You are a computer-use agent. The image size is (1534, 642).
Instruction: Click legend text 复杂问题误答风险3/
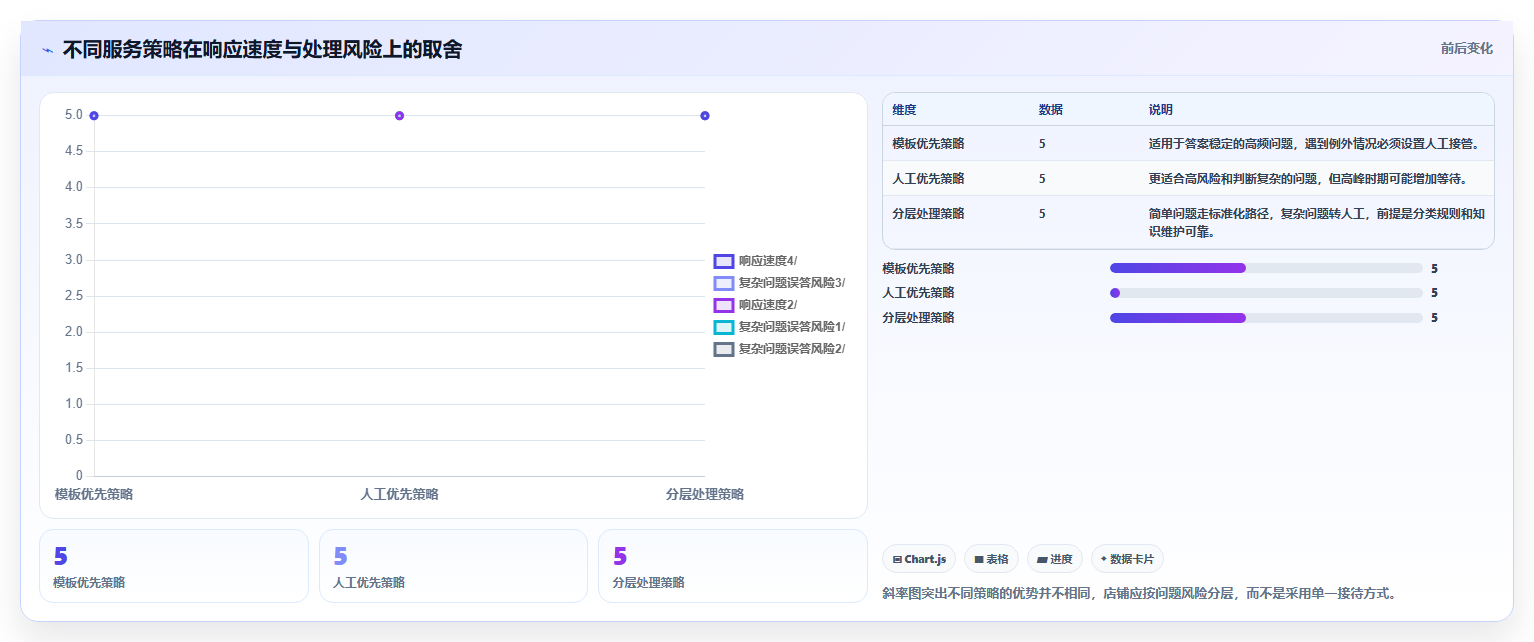click(792, 283)
